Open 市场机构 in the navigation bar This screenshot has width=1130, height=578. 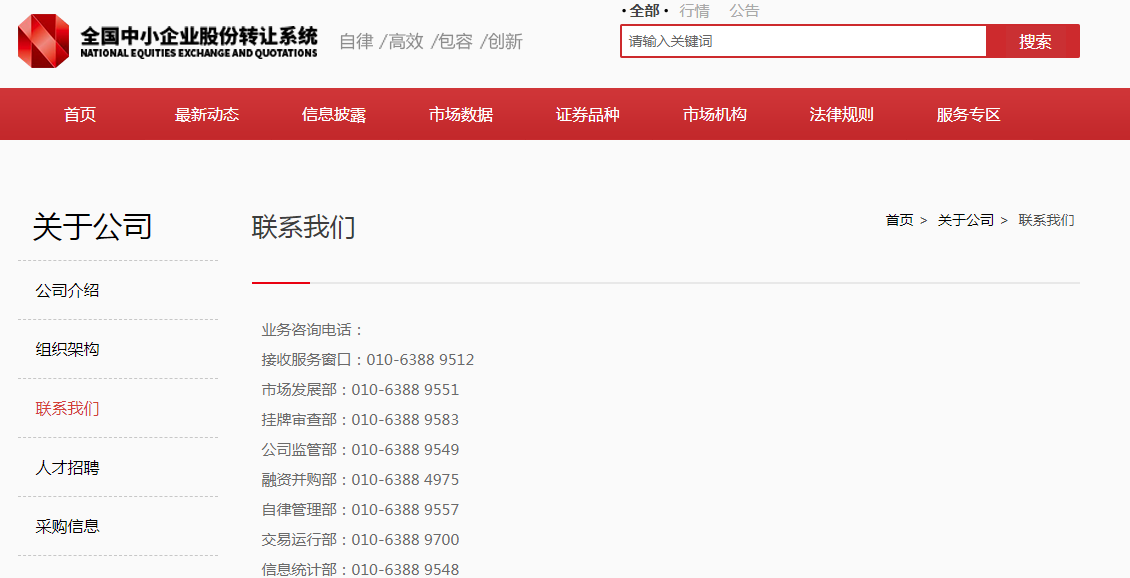(715, 115)
